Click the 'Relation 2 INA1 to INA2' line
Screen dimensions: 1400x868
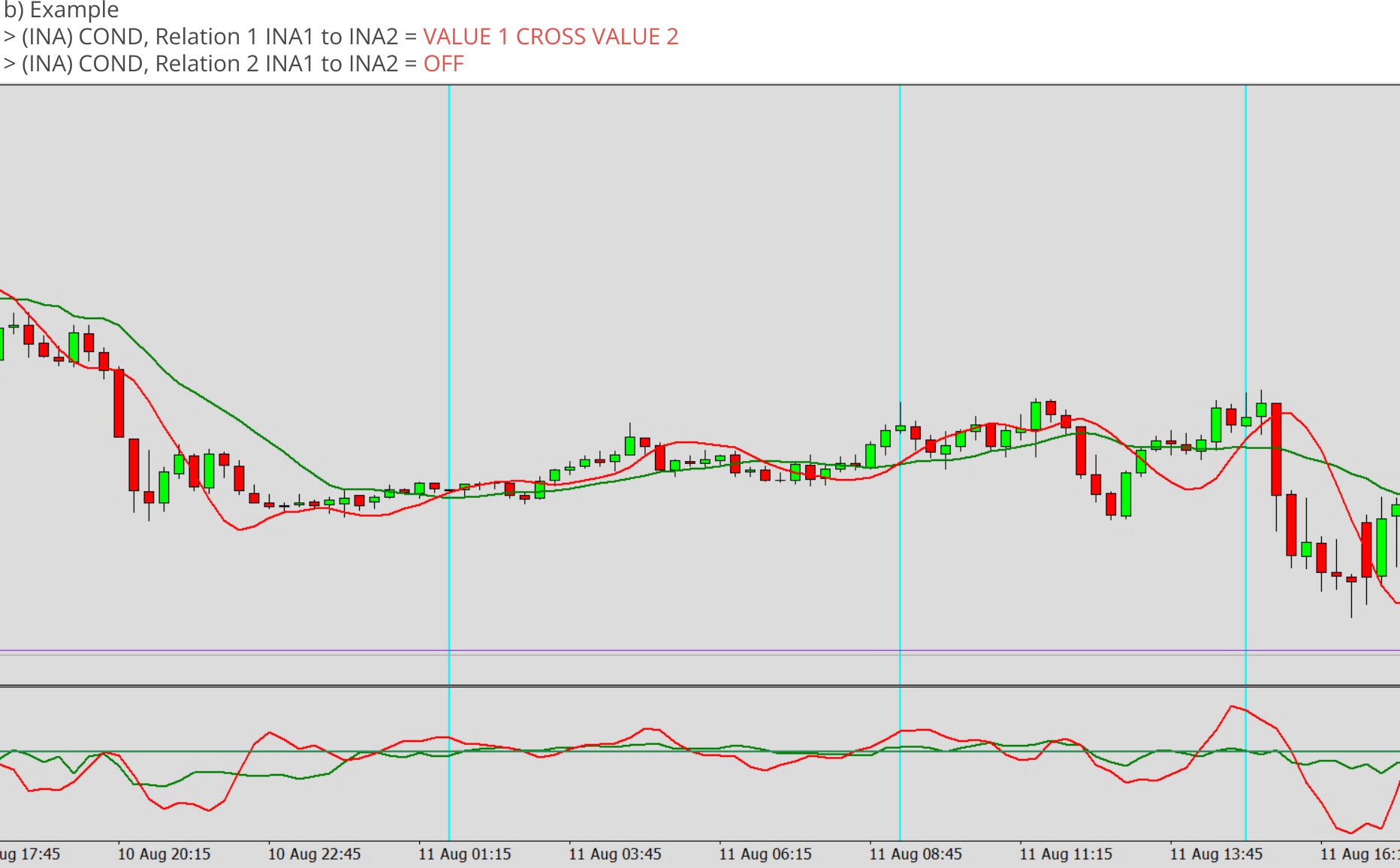click(x=234, y=64)
